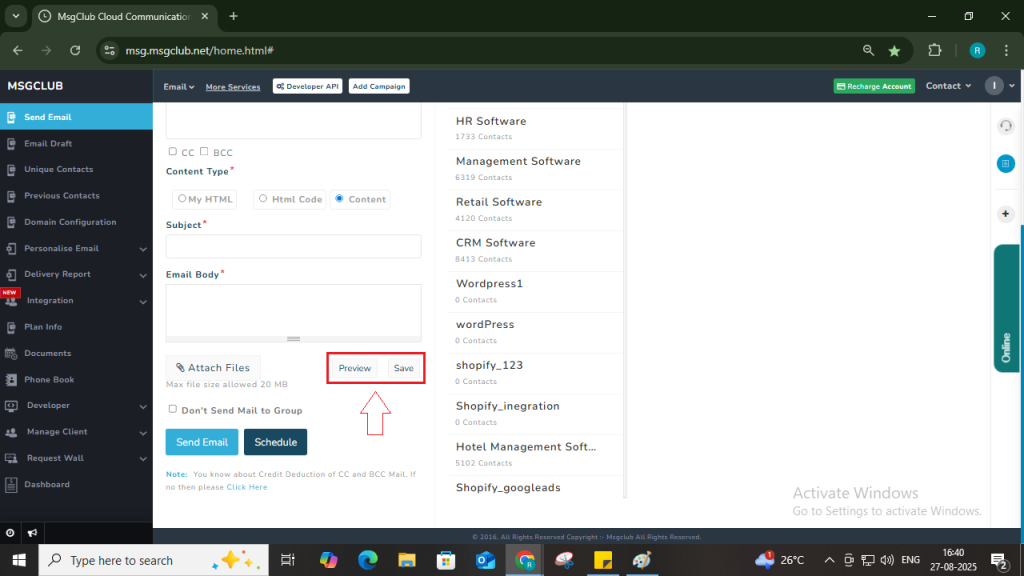Click the Personalise Email icon
This screenshot has width=1024, height=576.
11,249
